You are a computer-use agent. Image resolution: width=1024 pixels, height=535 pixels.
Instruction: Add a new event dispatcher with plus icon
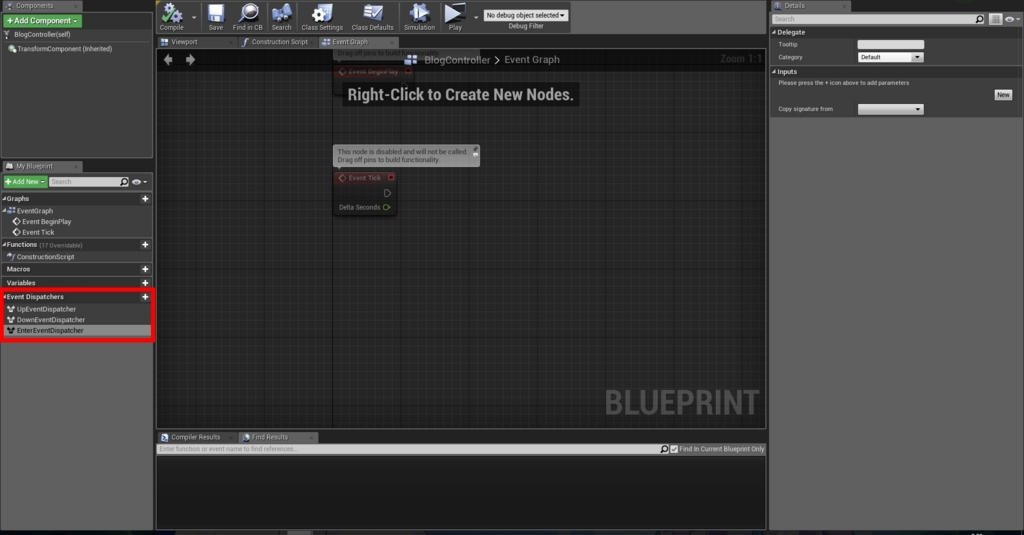coord(145,297)
